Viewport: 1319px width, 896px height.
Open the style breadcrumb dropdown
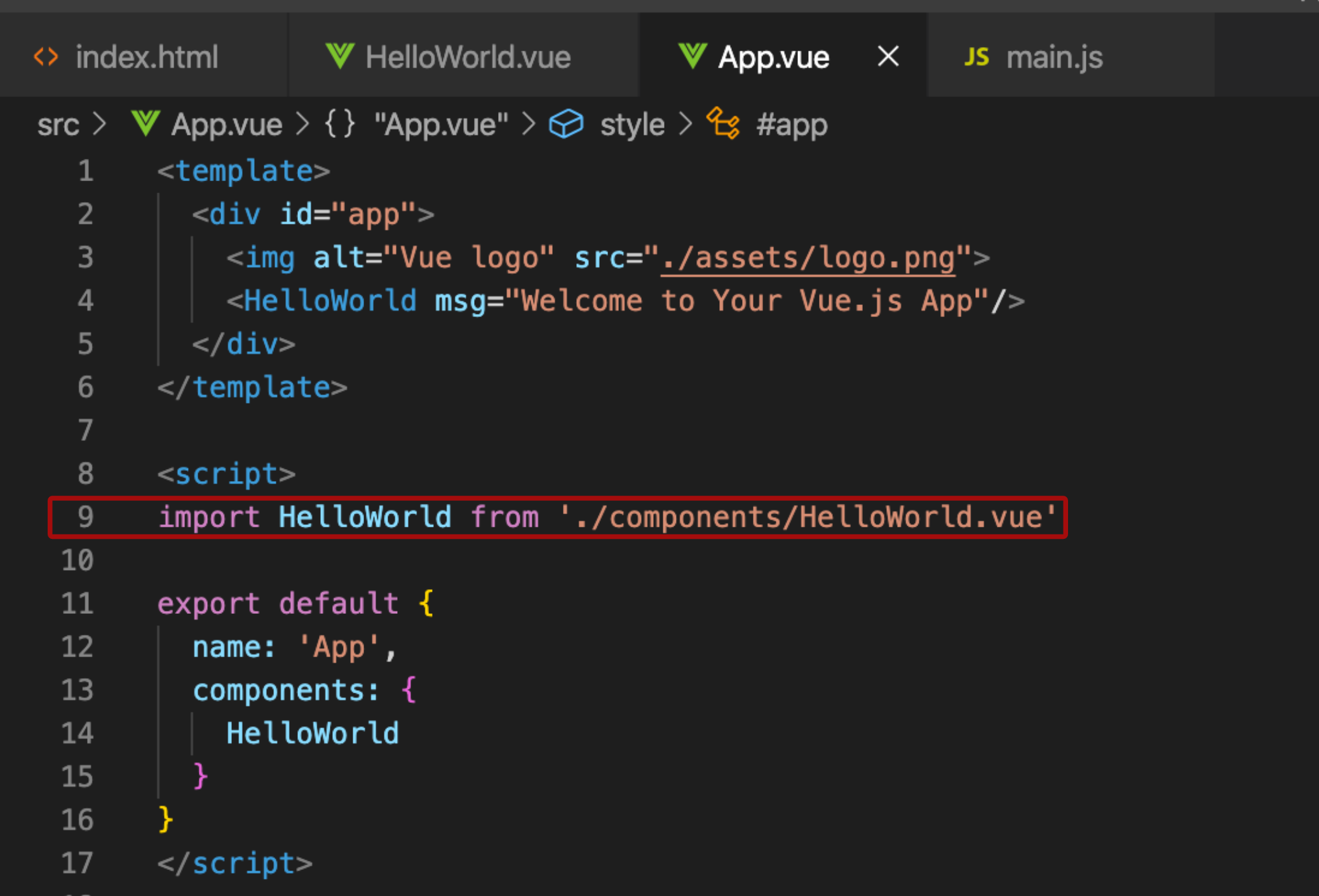tap(632, 125)
